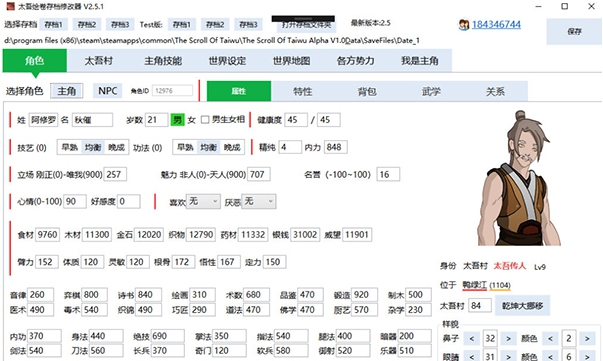The width and height of the screenshot is (603, 361).
Task: Click the 立场 field showing 257
Action: click(x=115, y=175)
